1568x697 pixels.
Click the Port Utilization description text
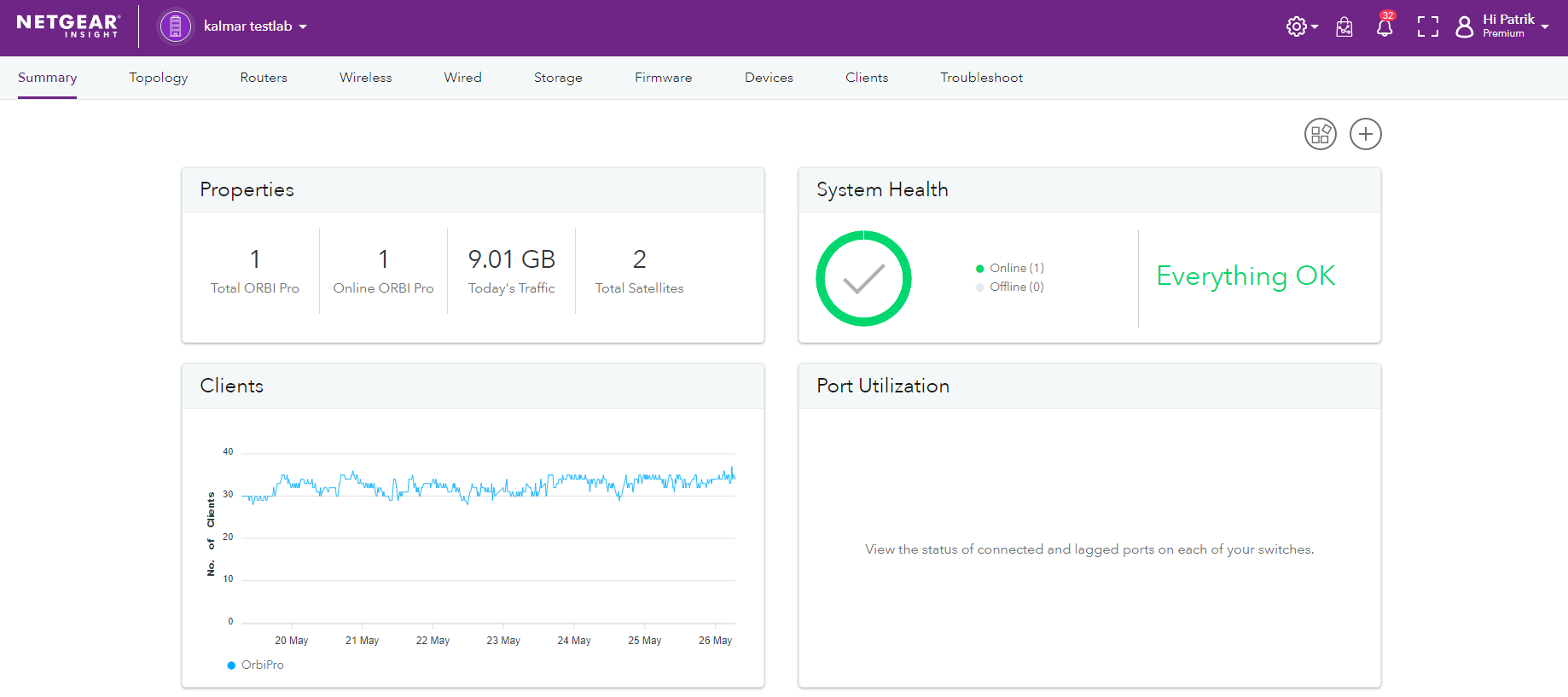(1089, 549)
